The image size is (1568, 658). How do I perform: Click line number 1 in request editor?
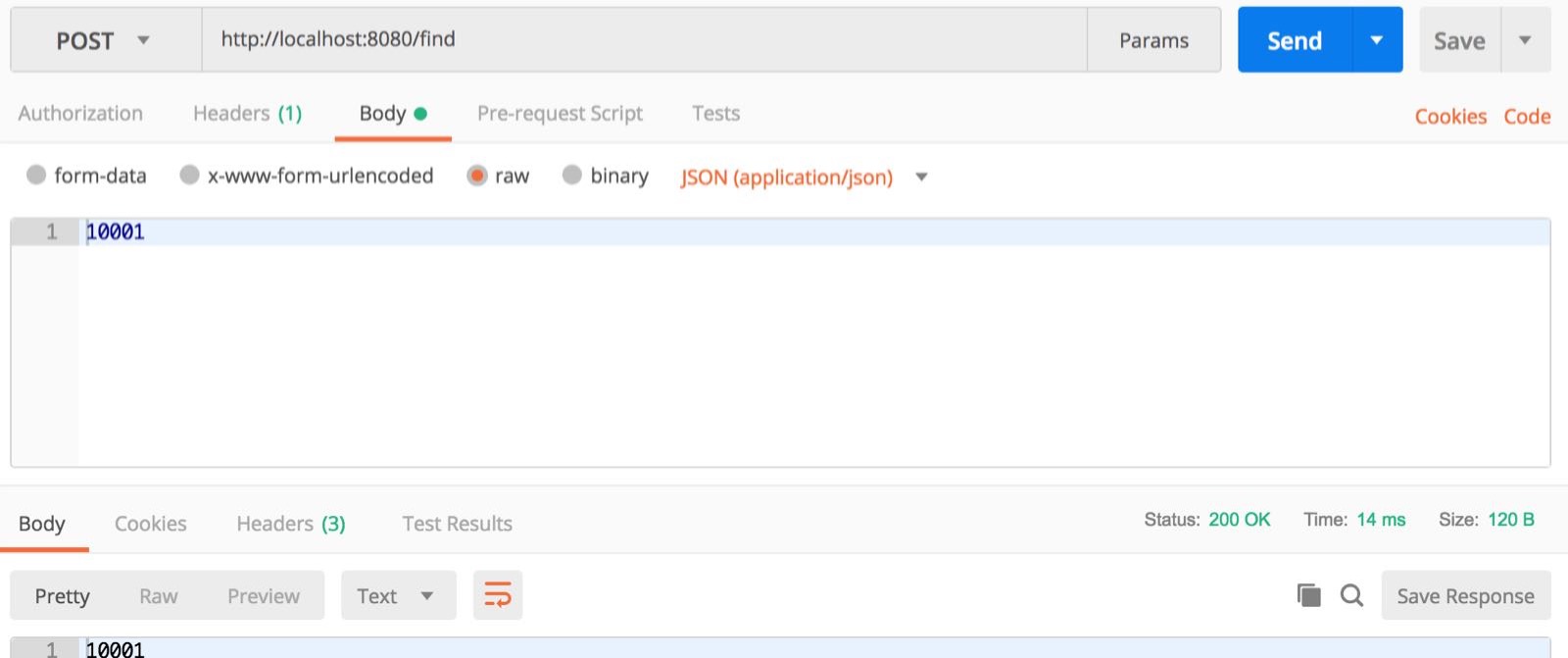coord(51,232)
